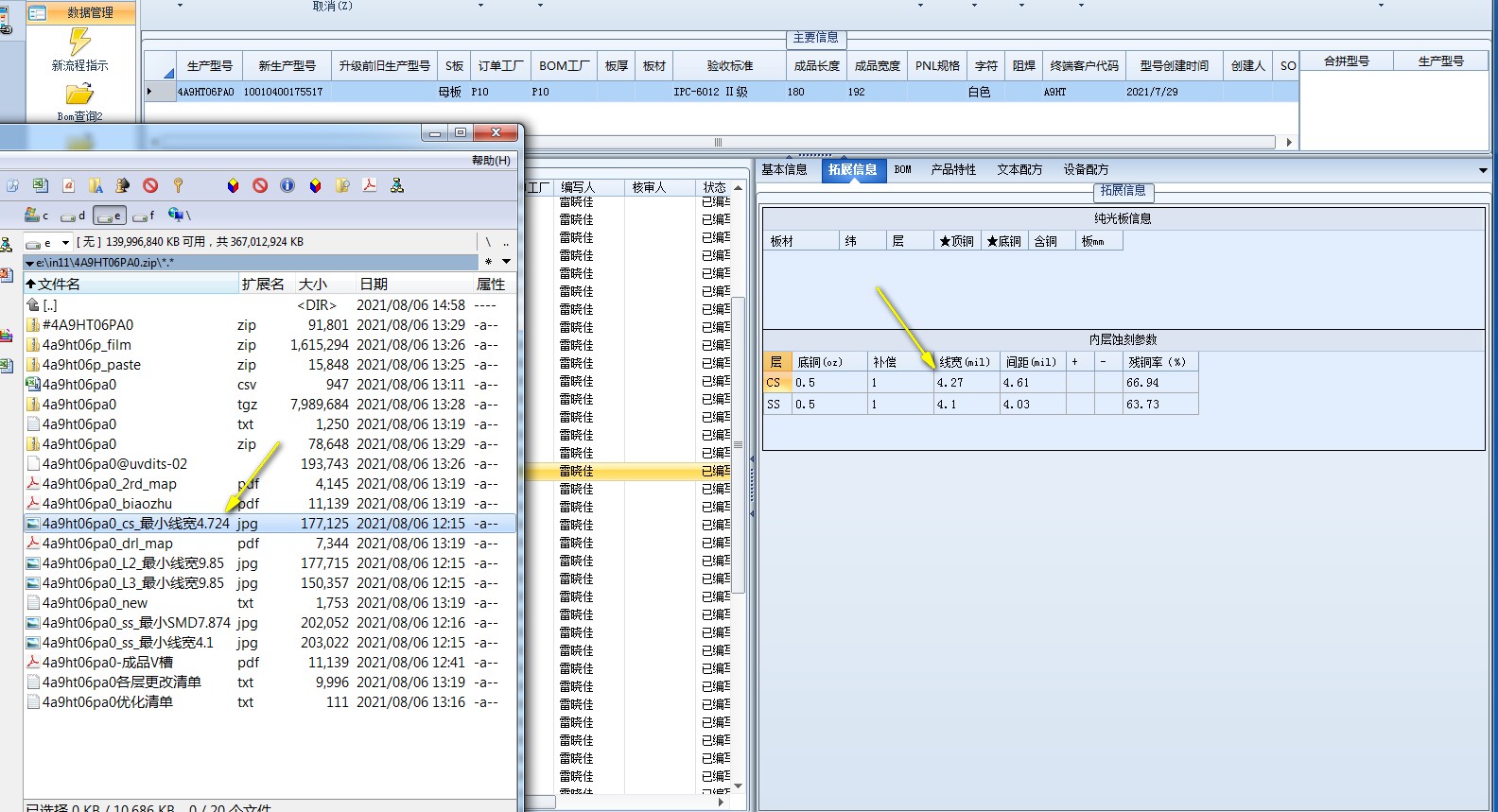The image size is (1498, 812).
Task: Select the drive e button
Action: pyautogui.click(x=109, y=216)
